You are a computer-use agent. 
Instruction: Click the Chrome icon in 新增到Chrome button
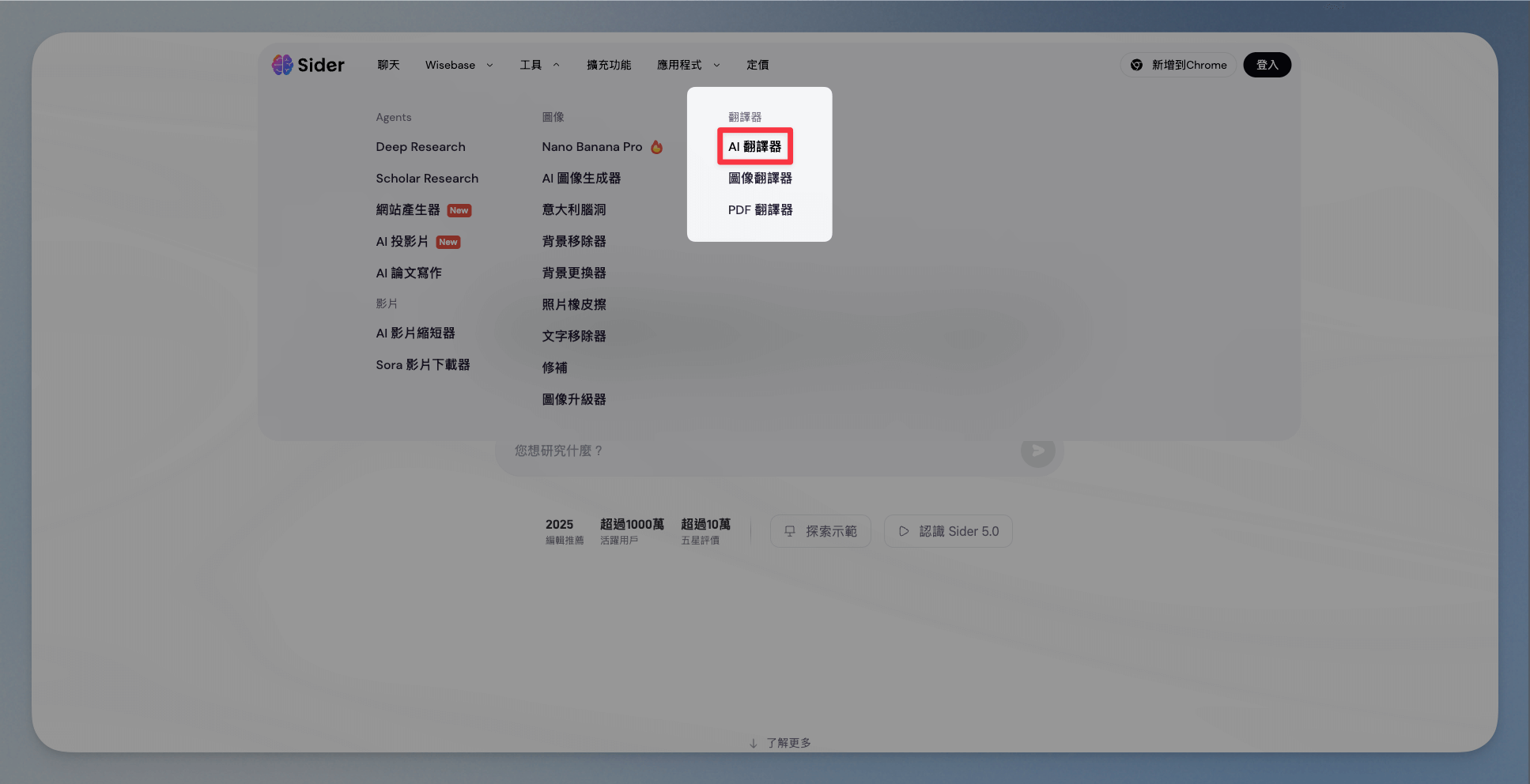[x=1136, y=65]
